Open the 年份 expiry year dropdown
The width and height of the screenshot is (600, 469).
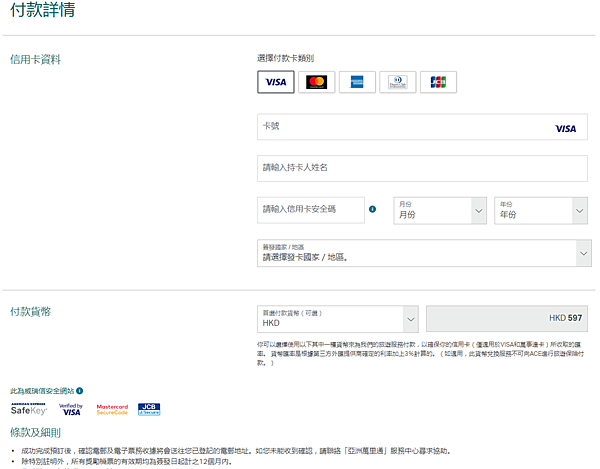click(x=541, y=210)
